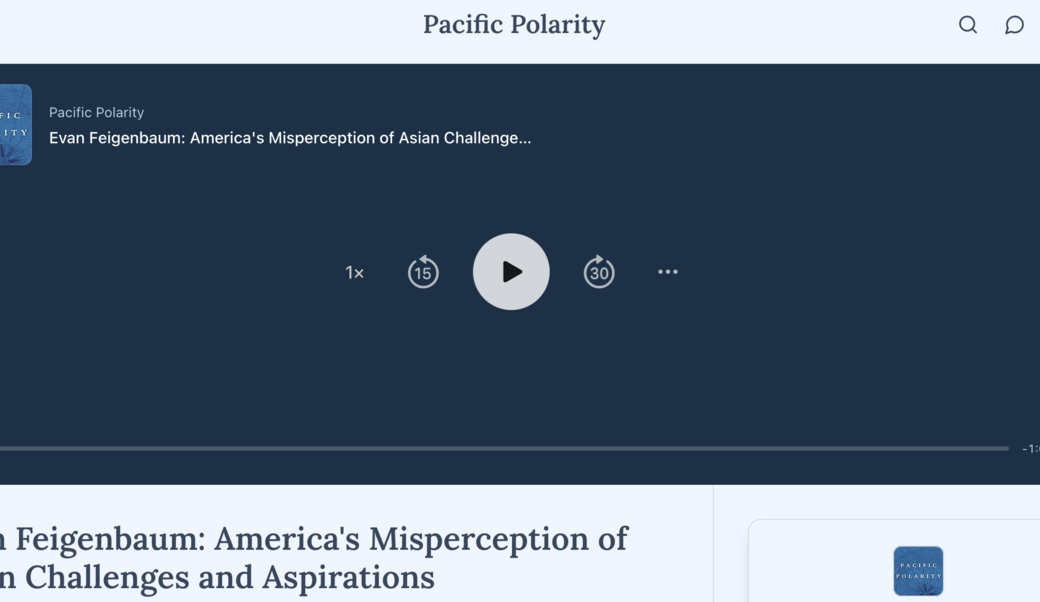Click the Pacific Polarity logo in the sidebar card
The image size is (1040, 602).
tap(918, 571)
